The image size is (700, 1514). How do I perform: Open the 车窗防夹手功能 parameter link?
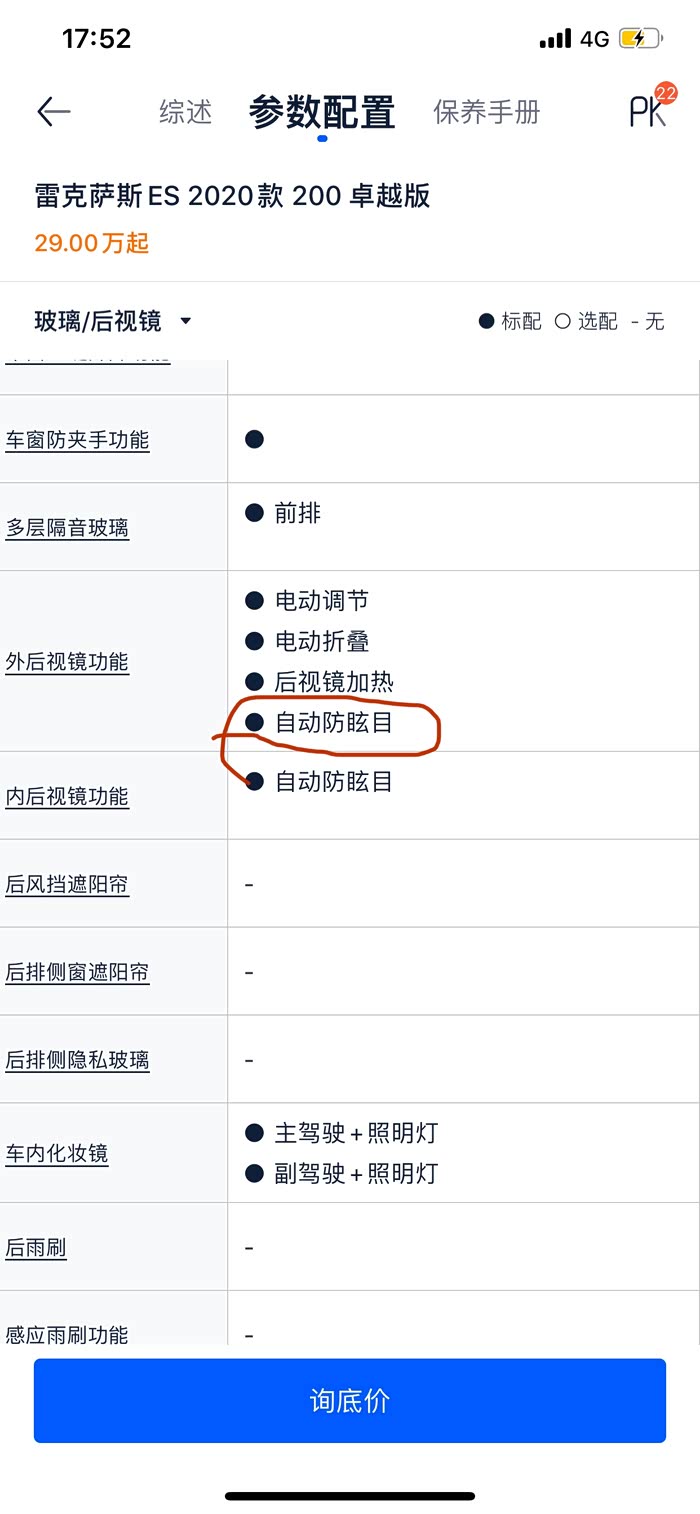(77, 440)
